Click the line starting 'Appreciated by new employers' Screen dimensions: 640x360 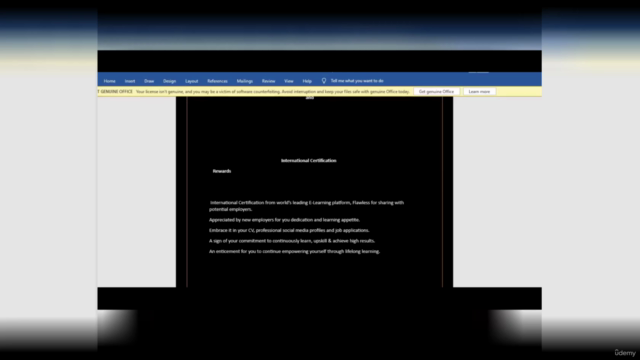(x=284, y=220)
